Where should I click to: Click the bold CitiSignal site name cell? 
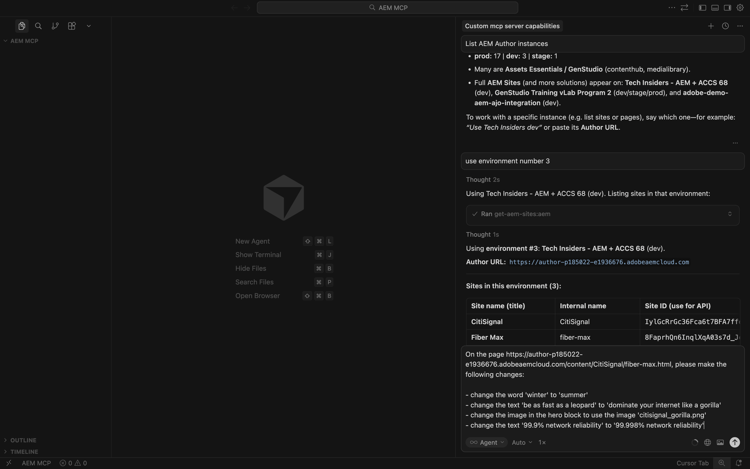pos(486,322)
